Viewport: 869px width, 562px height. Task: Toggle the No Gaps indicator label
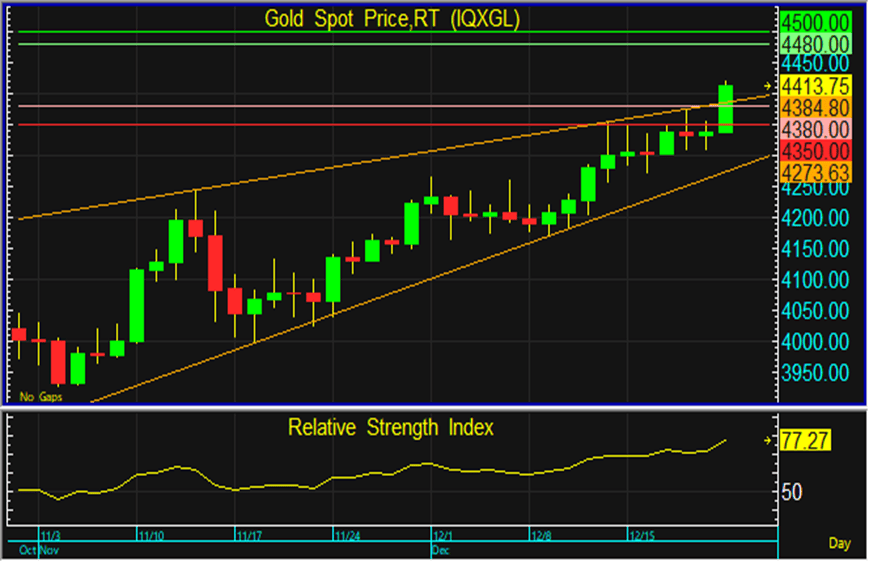(39, 396)
